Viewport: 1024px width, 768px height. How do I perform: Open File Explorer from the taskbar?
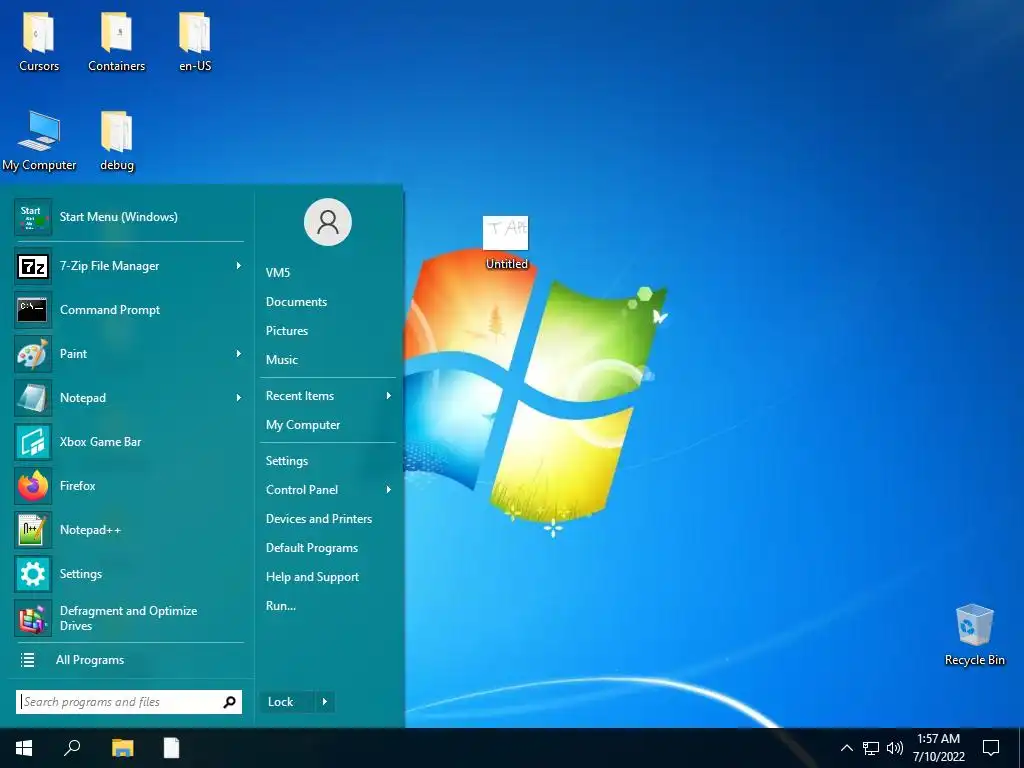coord(122,748)
